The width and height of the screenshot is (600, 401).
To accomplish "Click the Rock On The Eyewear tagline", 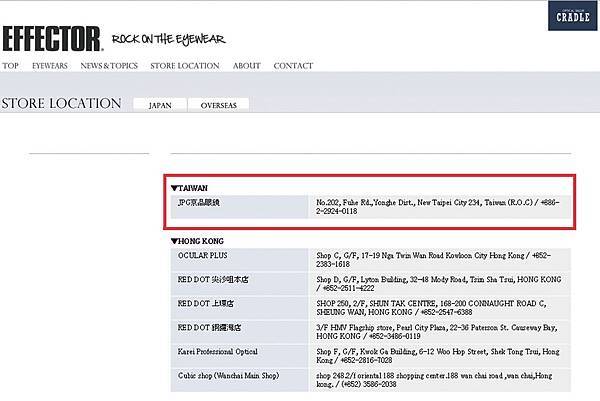I will click(168, 39).
